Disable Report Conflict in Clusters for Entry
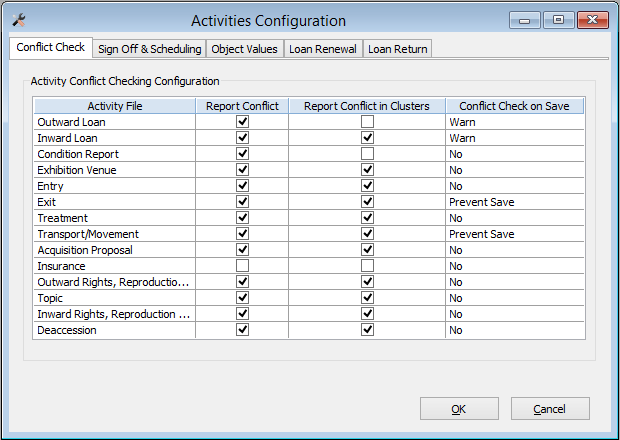 tap(367, 186)
